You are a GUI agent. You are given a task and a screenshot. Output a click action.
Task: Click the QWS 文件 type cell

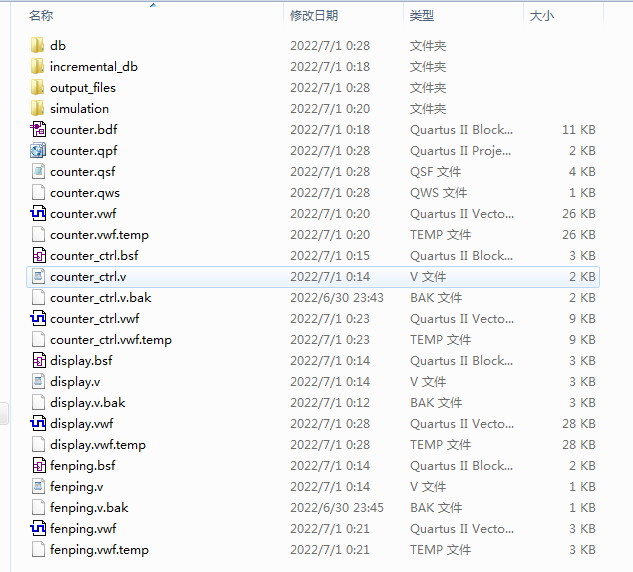coord(439,193)
